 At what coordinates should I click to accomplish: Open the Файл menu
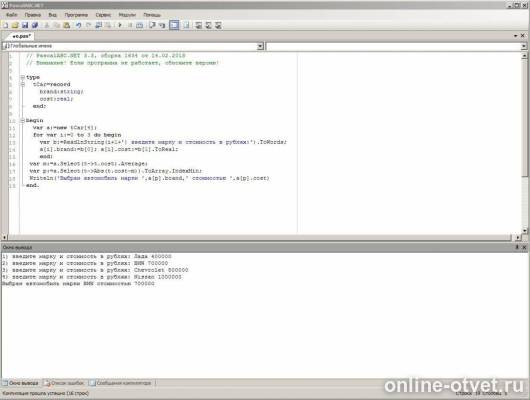click(11, 15)
